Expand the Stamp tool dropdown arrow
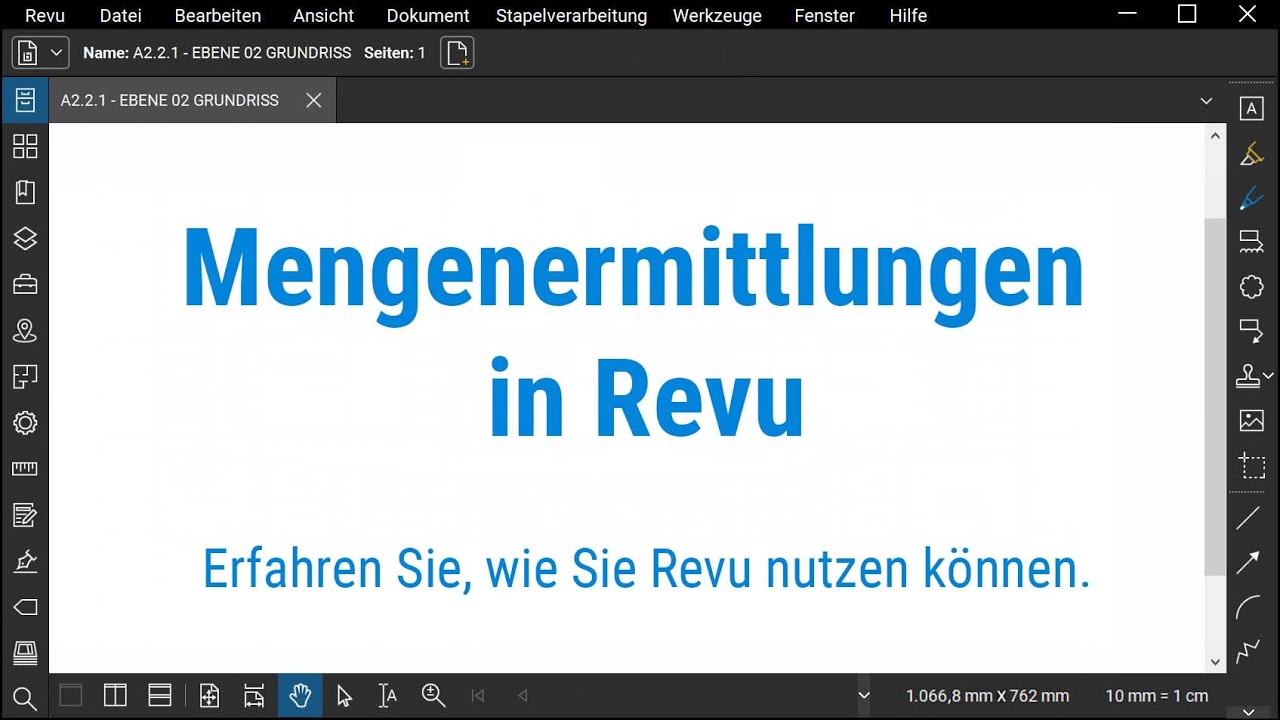Screen dimensions: 1280x720 (1269, 376)
